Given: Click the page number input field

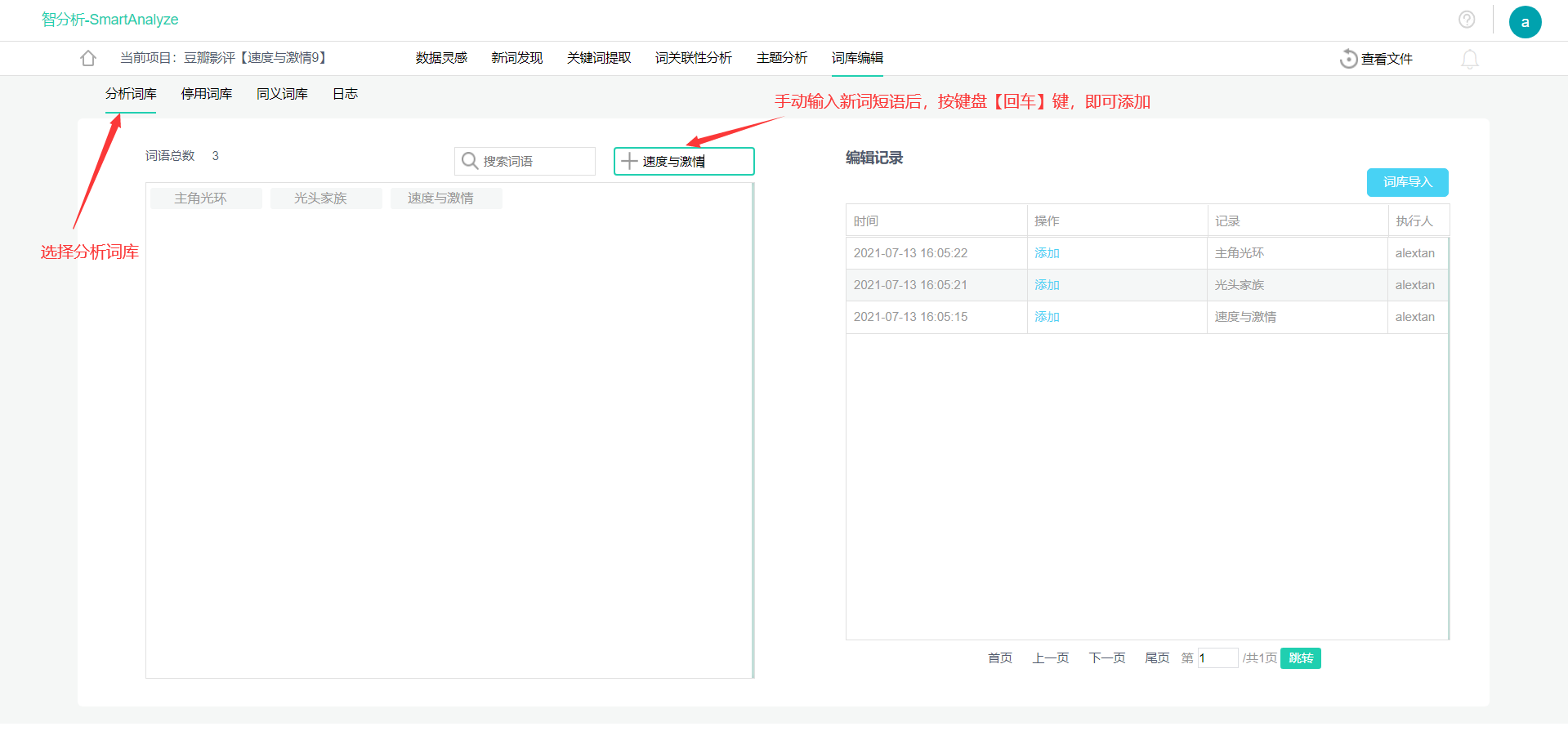Looking at the screenshot, I should tap(1217, 658).
